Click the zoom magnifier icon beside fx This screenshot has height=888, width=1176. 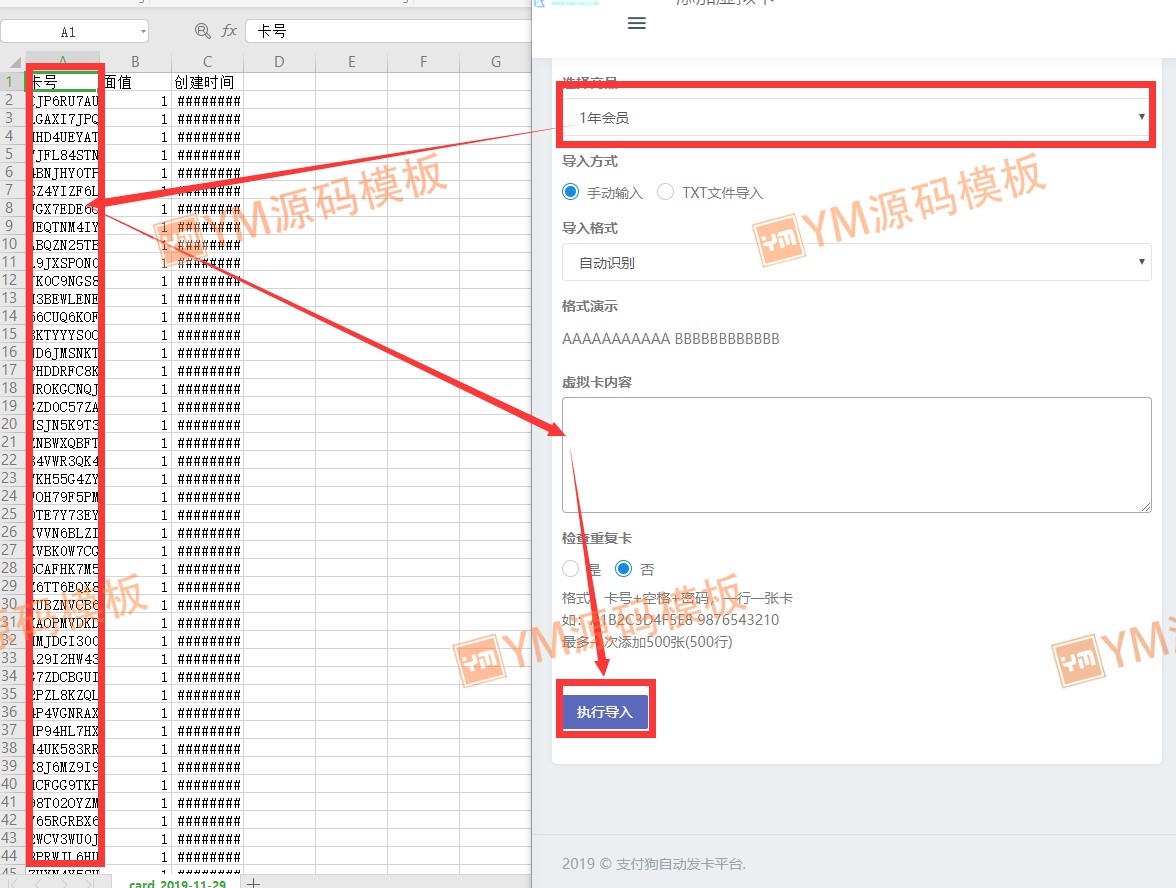203,31
